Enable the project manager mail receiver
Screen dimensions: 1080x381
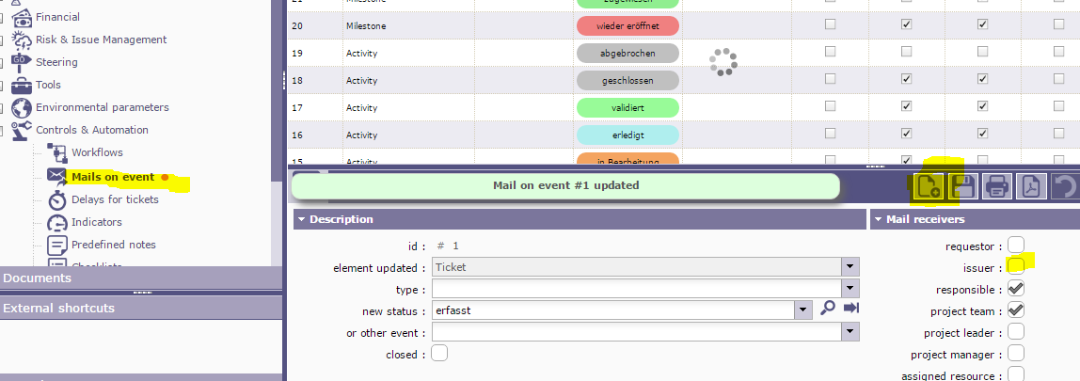pyautogui.click(x=1016, y=354)
